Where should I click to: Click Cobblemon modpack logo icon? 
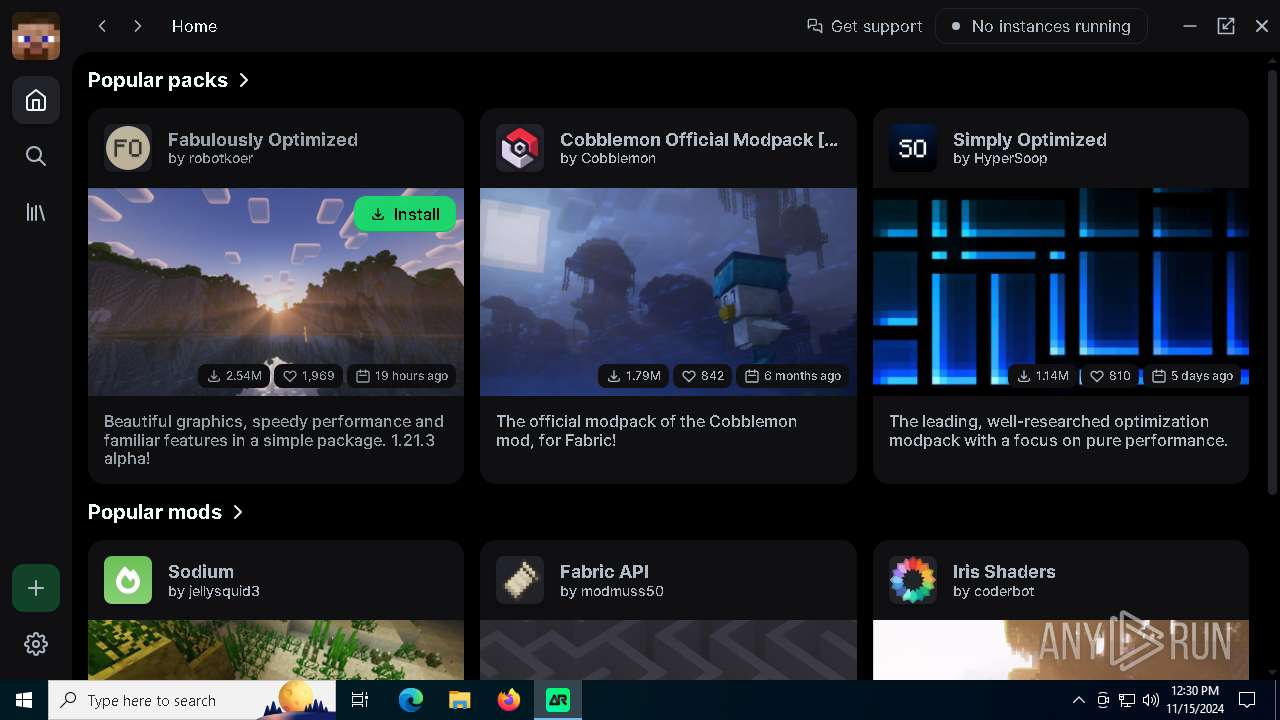click(x=520, y=148)
